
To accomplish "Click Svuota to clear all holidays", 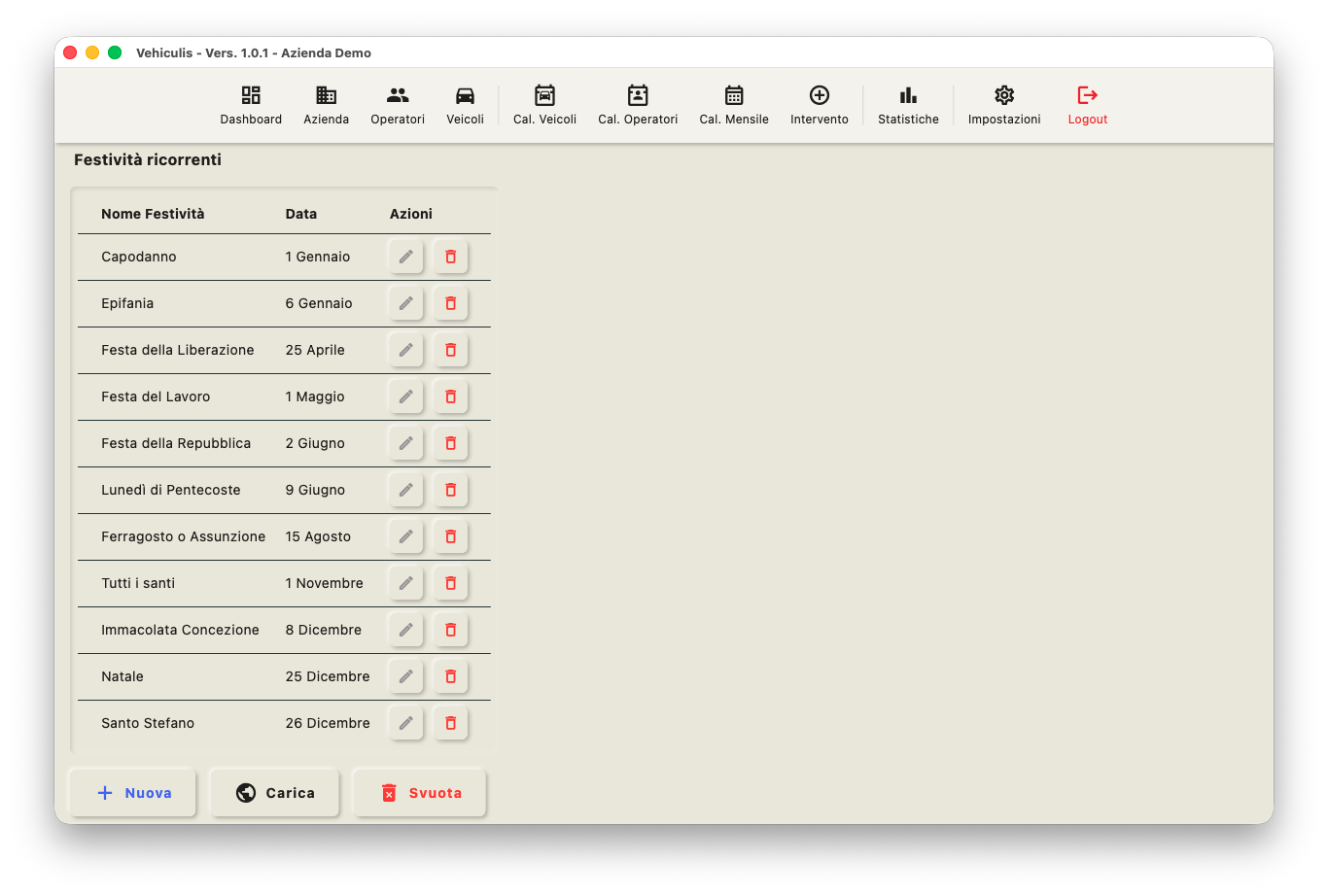I will pyautogui.click(x=419, y=793).
